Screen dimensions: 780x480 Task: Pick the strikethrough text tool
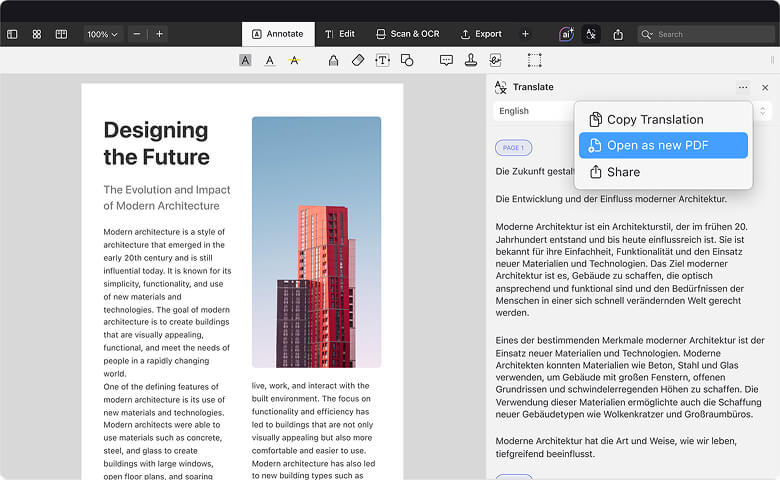(293, 60)
